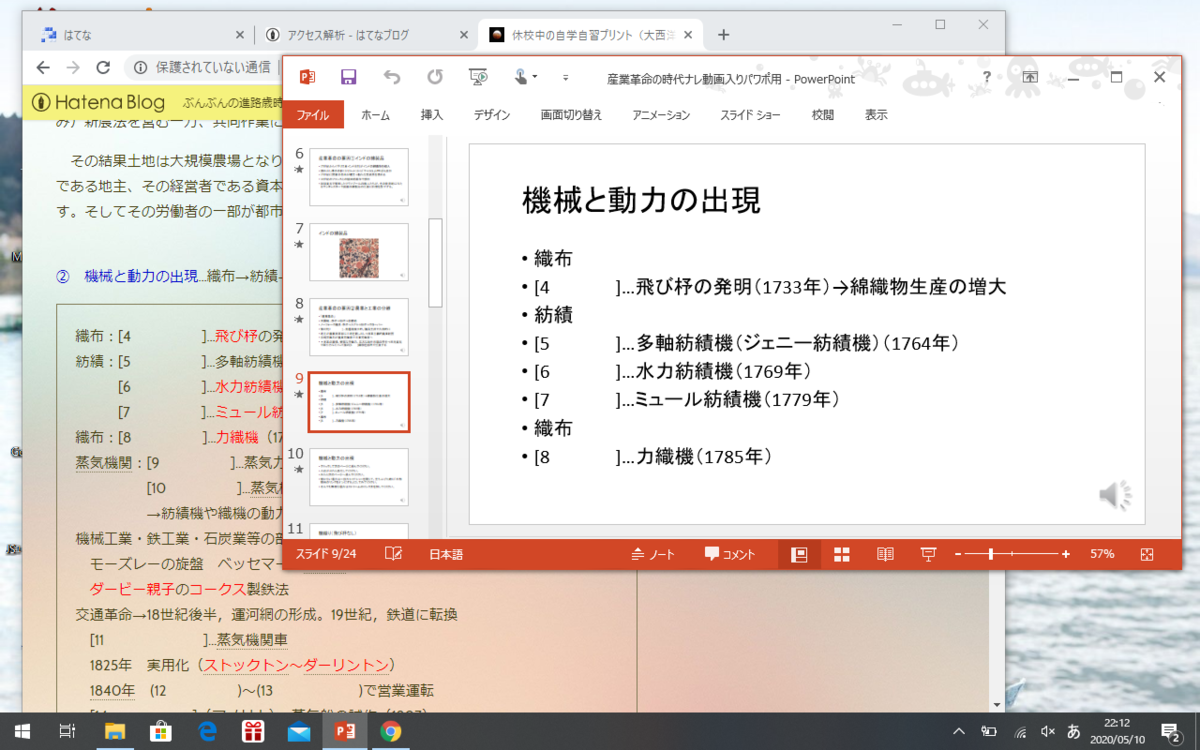Switch to Slide Sorter view in the status bar
This screenshot has height=750, width=1200.
click(x=841, y=553)
